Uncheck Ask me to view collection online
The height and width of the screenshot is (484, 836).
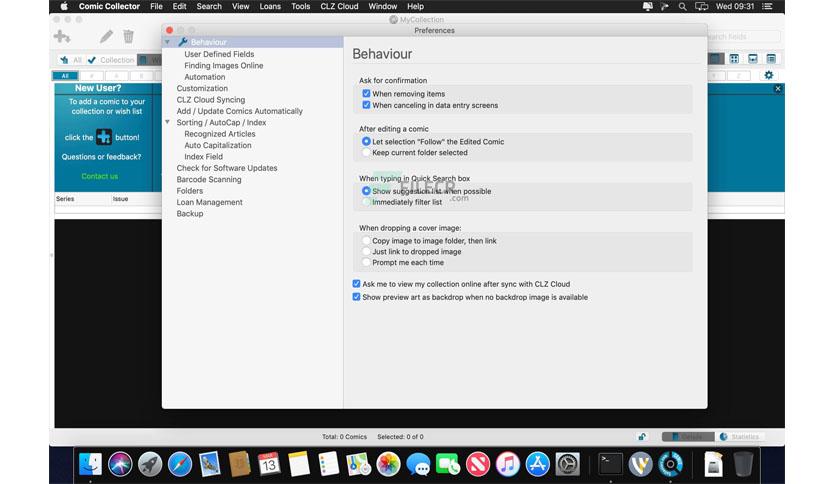[356, 284]
